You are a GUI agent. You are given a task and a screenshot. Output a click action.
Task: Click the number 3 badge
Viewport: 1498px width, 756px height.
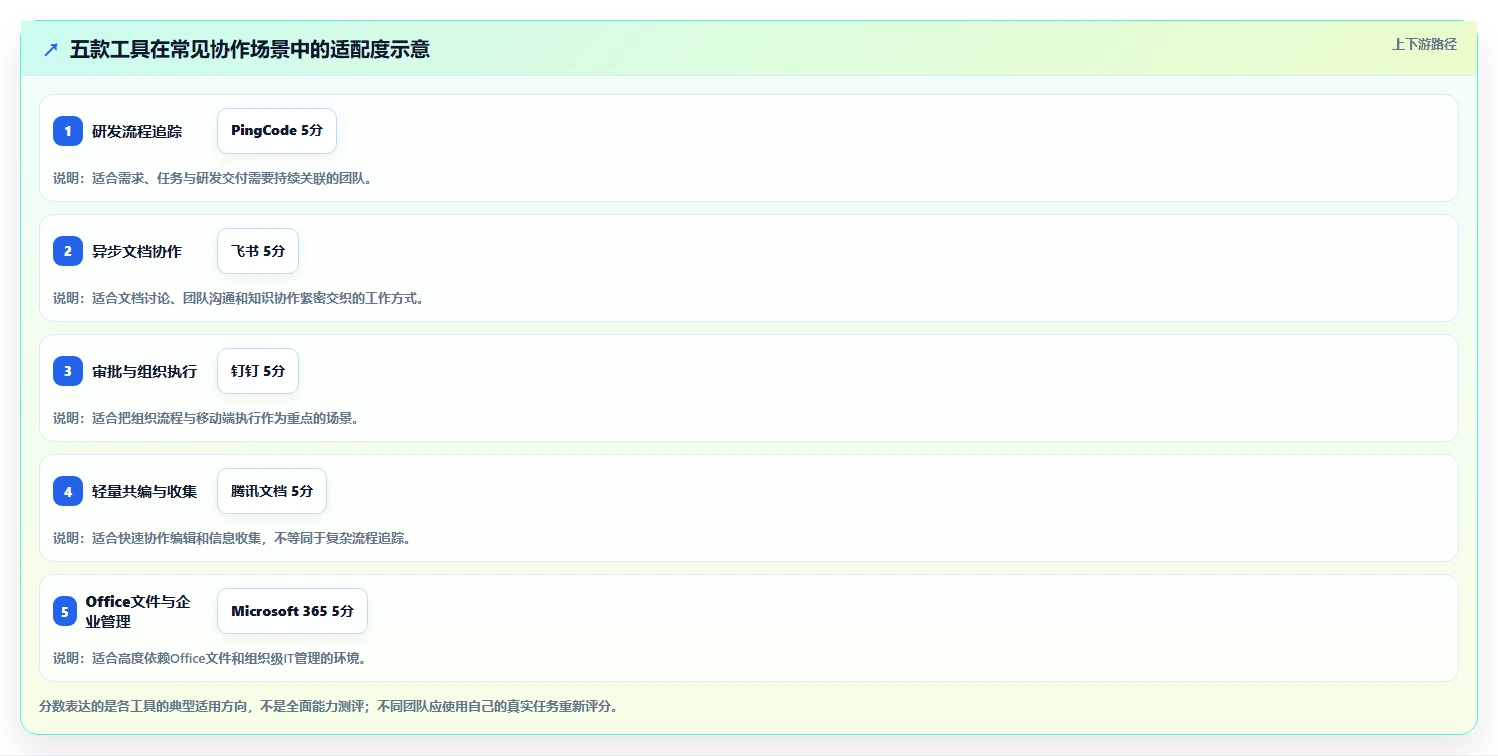[68, 371]
